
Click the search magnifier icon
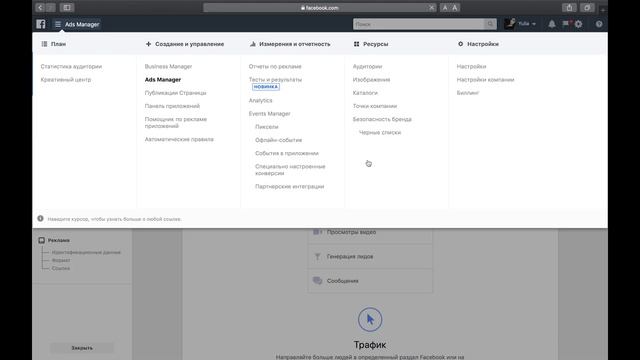(490, 24)
